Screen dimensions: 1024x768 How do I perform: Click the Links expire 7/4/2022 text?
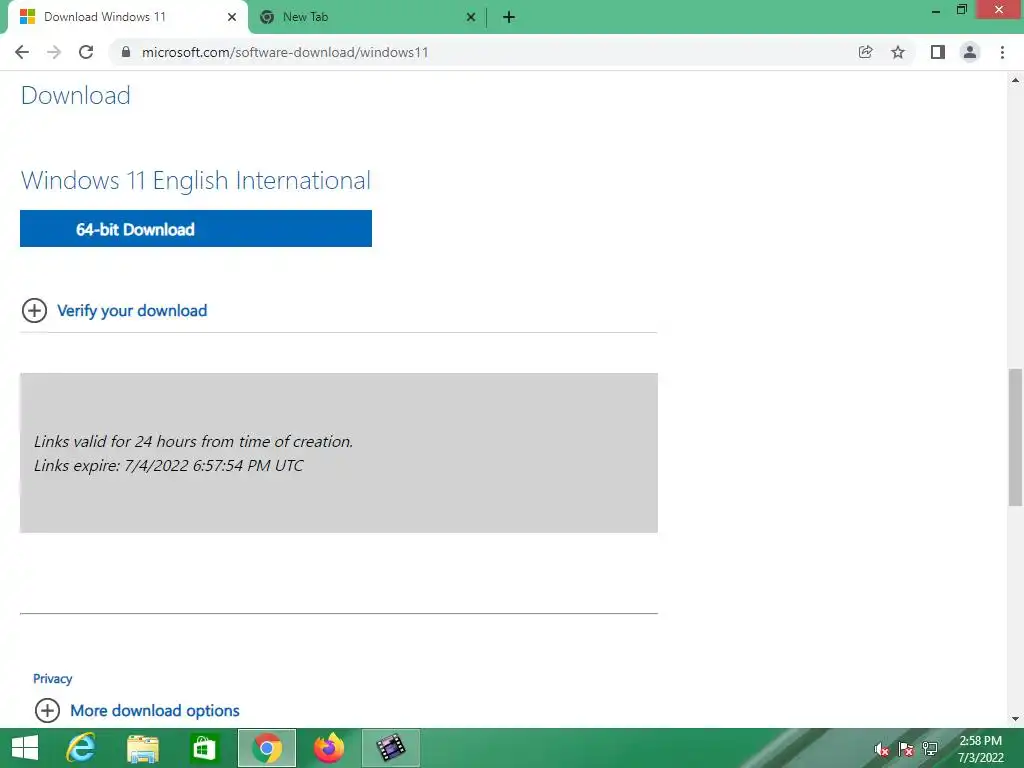pyautogui.click(x=168, y=466)
